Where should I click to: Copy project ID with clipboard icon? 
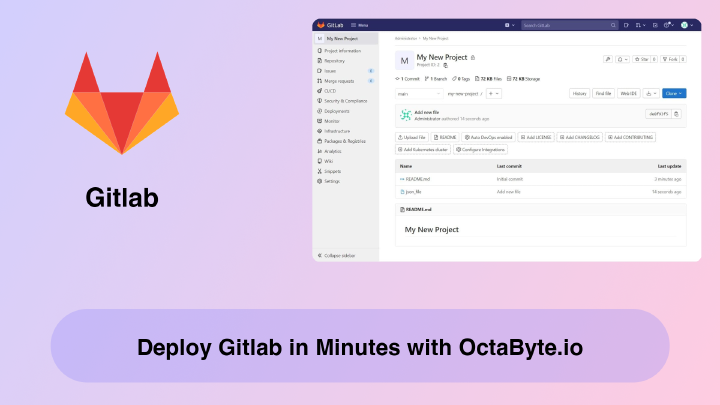[445, 66]
